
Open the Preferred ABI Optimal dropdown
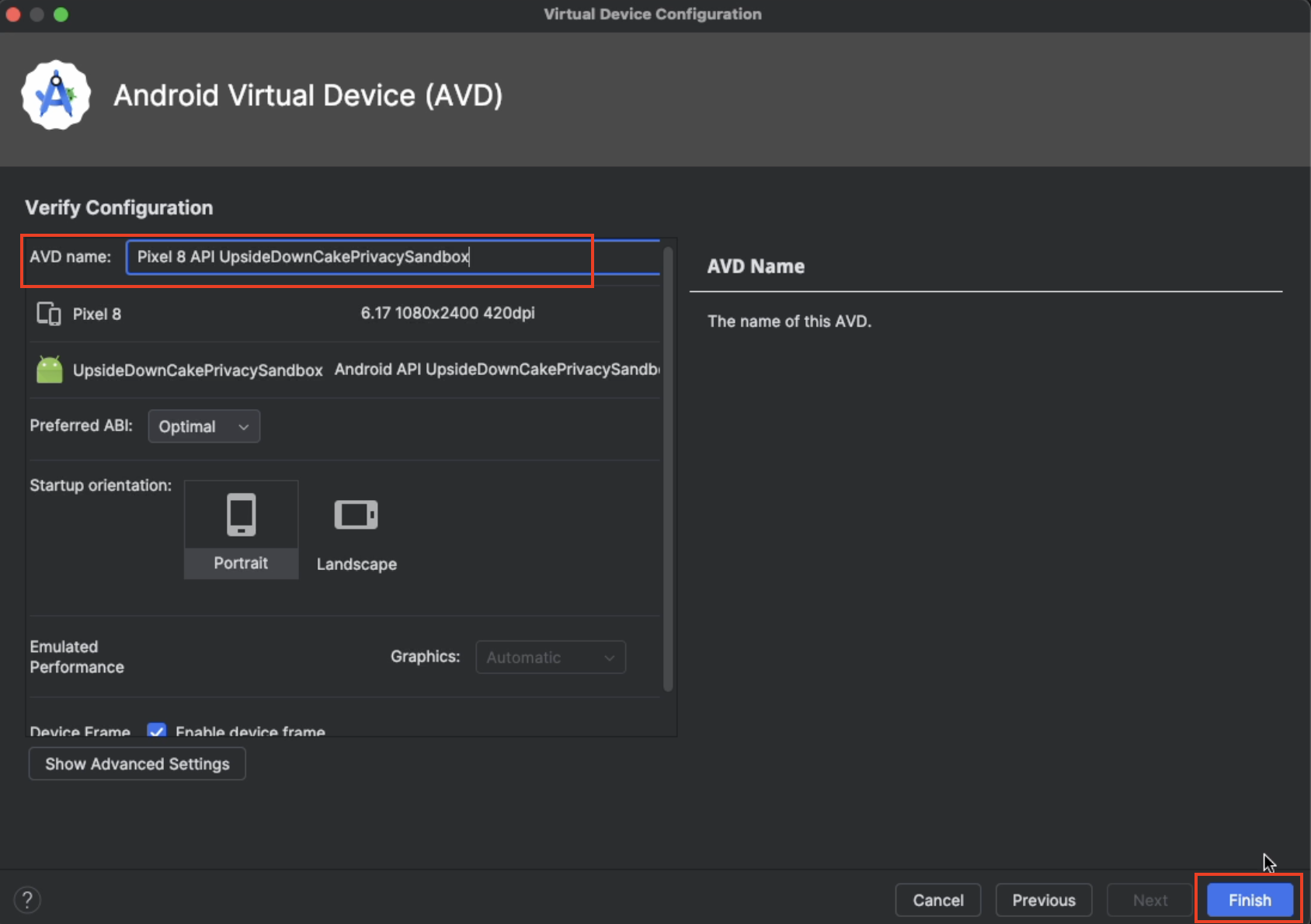coord(203,426)
